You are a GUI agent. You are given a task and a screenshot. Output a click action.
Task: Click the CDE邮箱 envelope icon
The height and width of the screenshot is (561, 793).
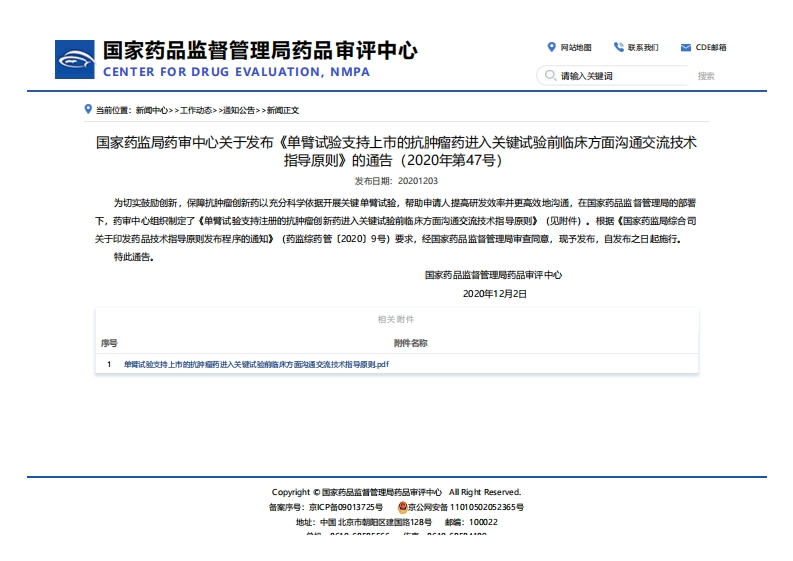coord(686,47)
